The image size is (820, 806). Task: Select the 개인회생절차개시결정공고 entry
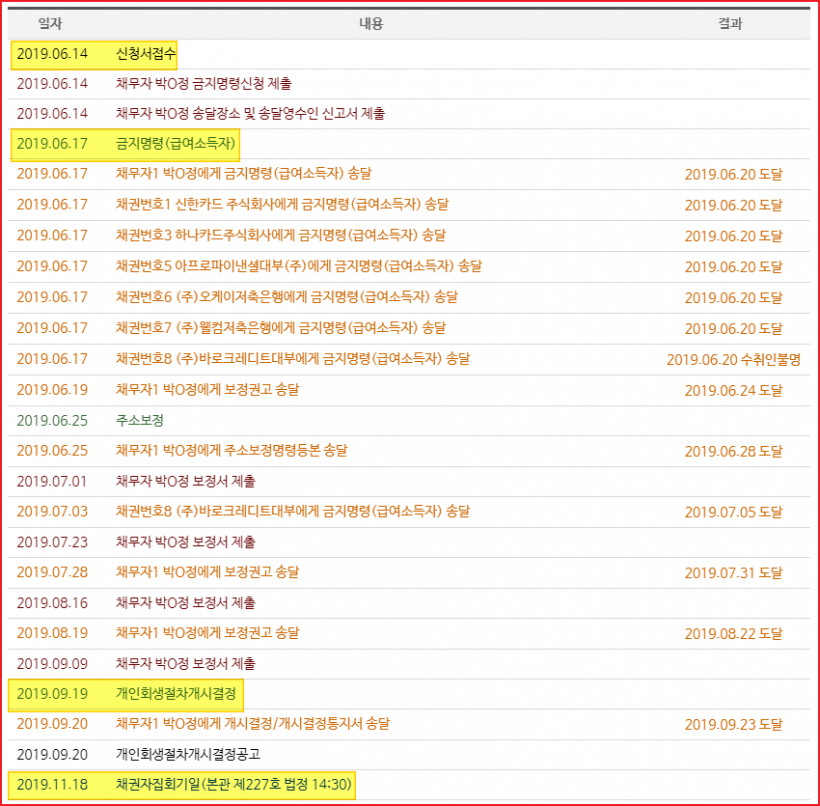click(x=188, y=754)
